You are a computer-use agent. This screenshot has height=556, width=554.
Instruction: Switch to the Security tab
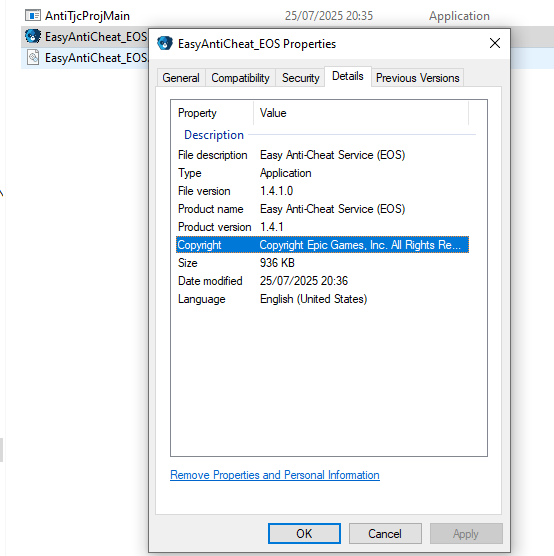(x=301, y=78)
